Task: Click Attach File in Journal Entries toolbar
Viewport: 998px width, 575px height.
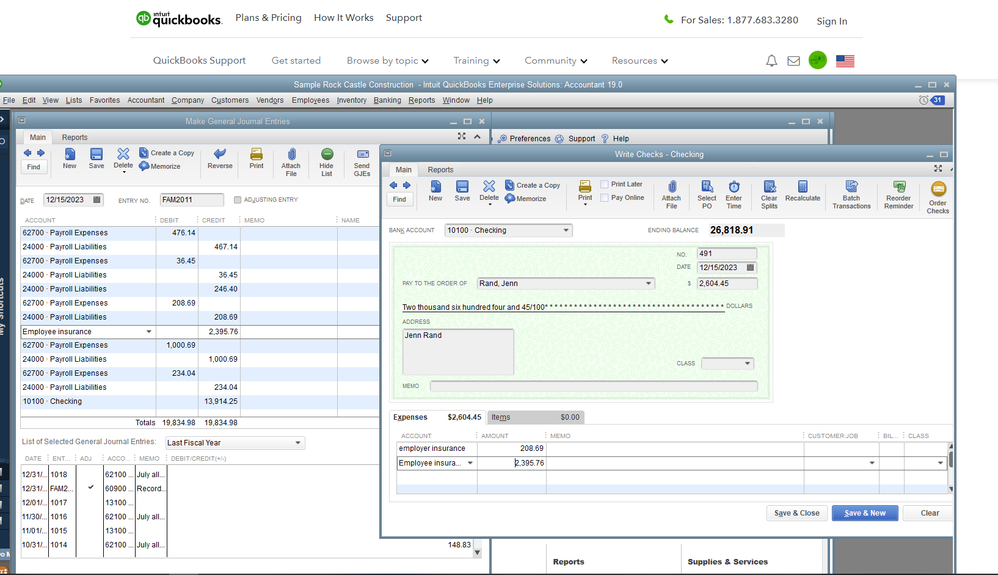Action: click(x=291, y=162)
